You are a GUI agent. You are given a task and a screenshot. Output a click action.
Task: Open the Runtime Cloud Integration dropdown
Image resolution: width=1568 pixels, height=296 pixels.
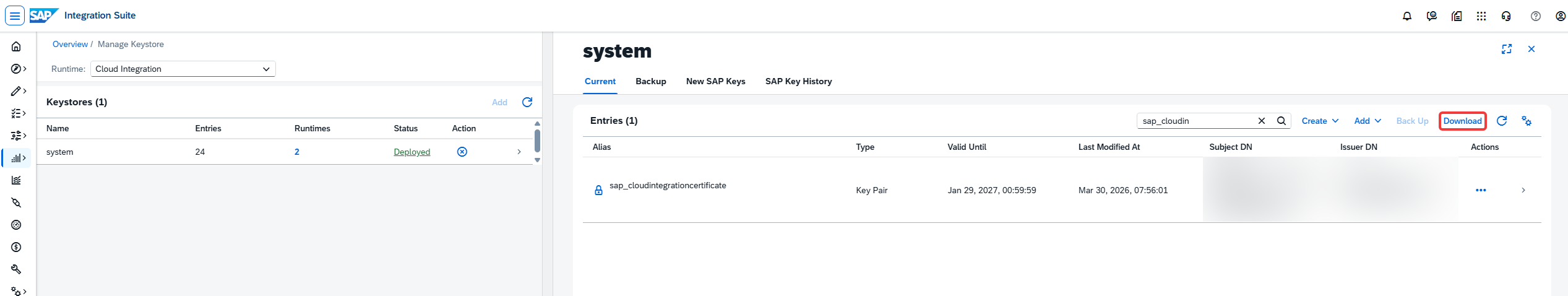tap(183, 69)
